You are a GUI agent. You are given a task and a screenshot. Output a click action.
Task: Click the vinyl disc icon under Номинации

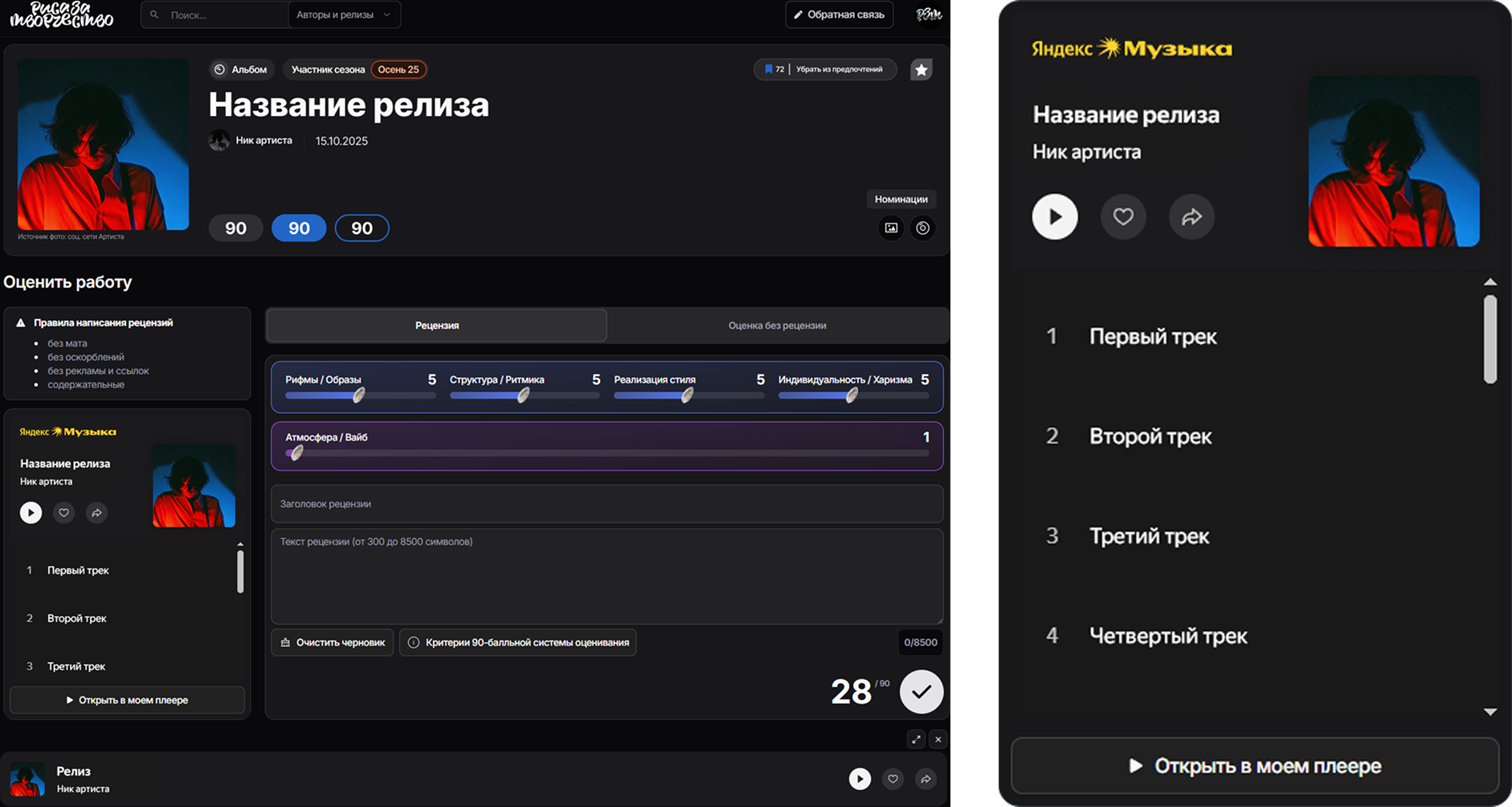pos(922,228)
